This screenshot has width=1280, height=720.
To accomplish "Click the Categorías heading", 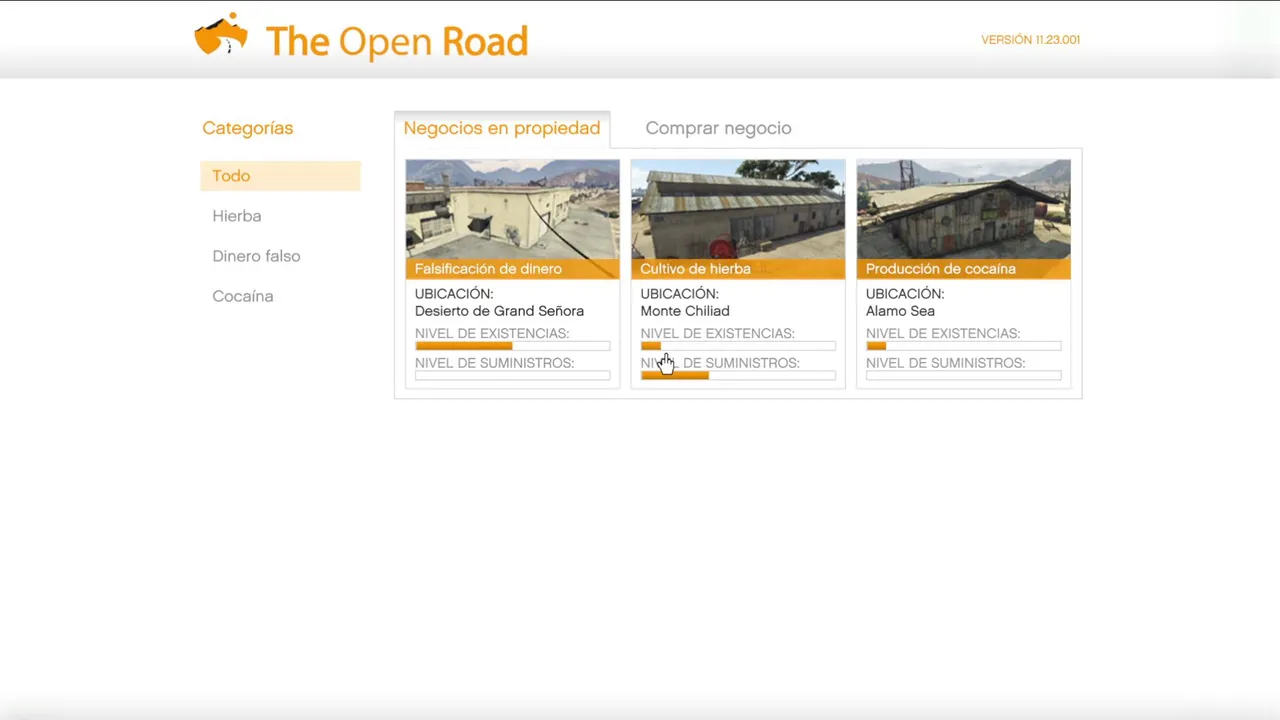I will pyautogui.click(x=248, y=128).
